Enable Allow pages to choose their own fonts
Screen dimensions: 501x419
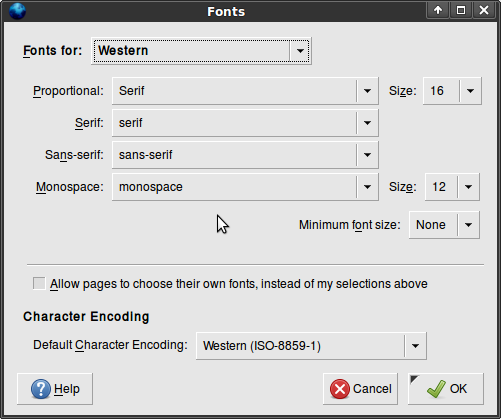pos(39,284)
